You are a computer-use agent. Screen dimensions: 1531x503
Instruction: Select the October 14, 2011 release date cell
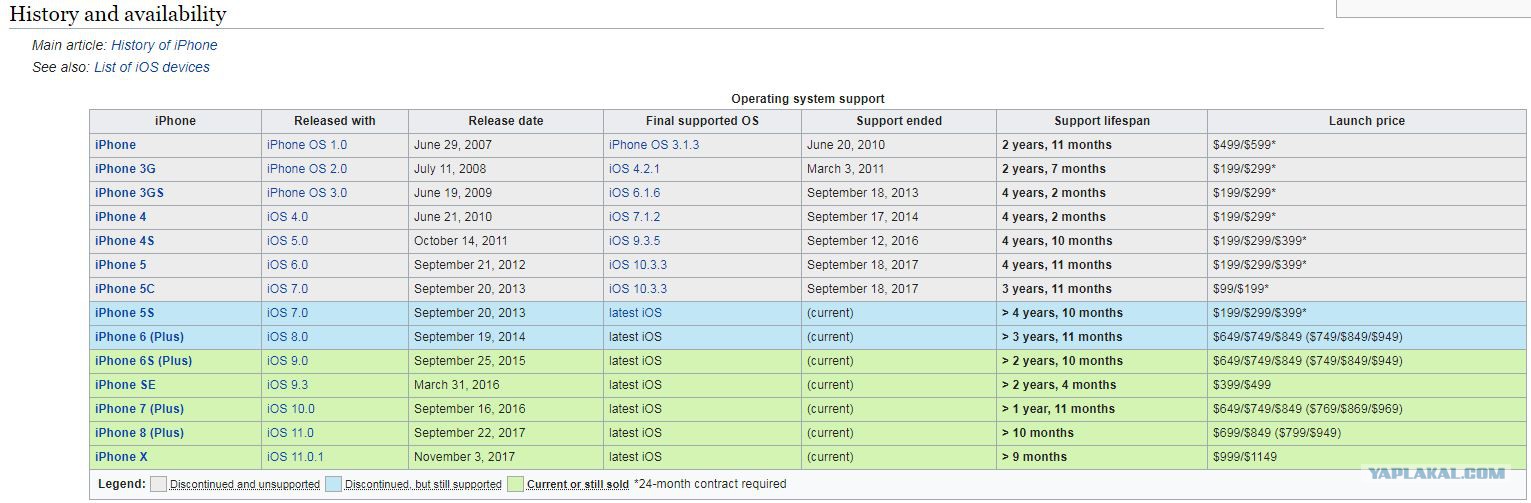(x=506, y=241)
